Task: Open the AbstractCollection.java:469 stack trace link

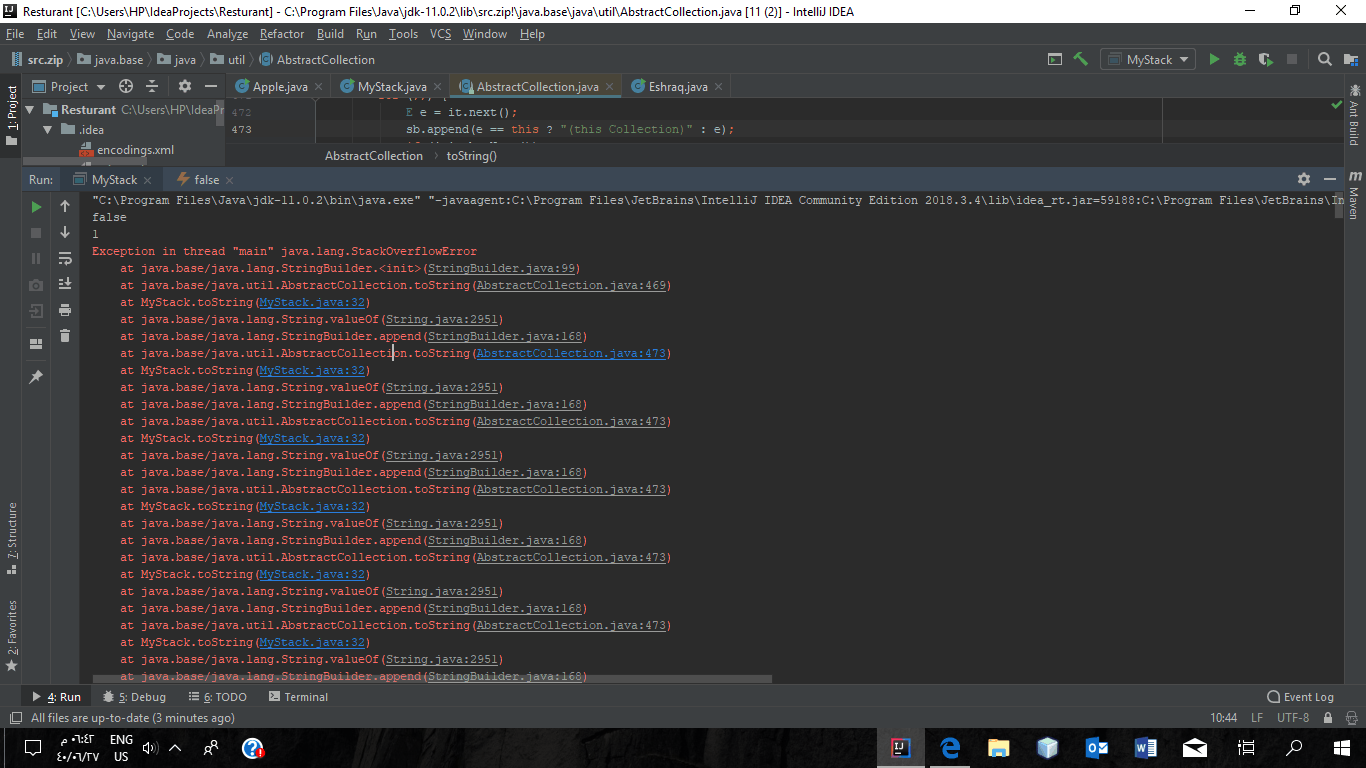Action: pos(571,285)
